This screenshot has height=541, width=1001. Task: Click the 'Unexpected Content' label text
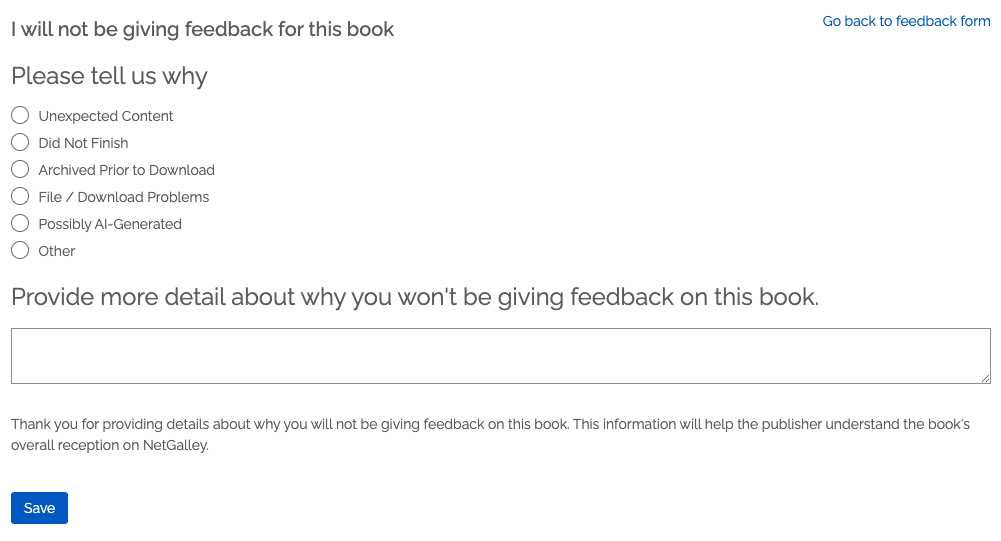[x=106, y=116]
